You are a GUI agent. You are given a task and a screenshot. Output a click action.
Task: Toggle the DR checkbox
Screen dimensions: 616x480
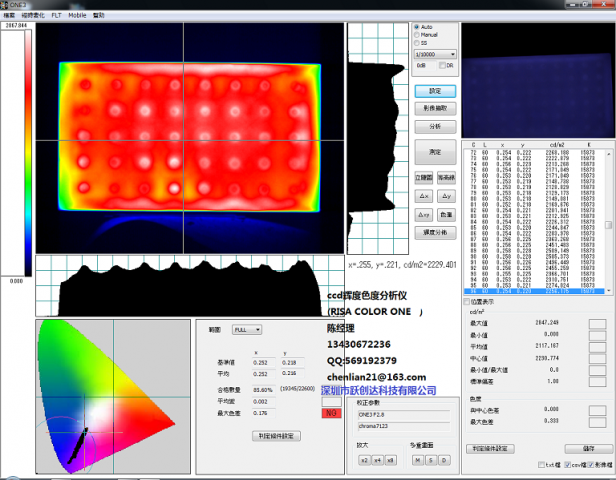tap(441, 65)
